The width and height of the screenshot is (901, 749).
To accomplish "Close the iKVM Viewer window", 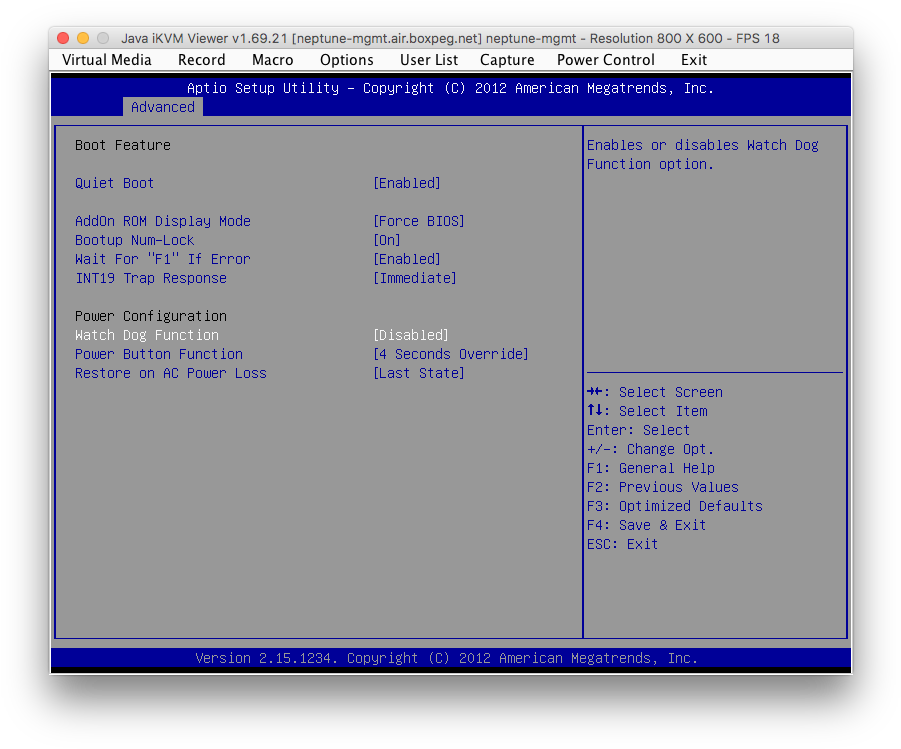I will pyautogui.click(x=63, y=38).
